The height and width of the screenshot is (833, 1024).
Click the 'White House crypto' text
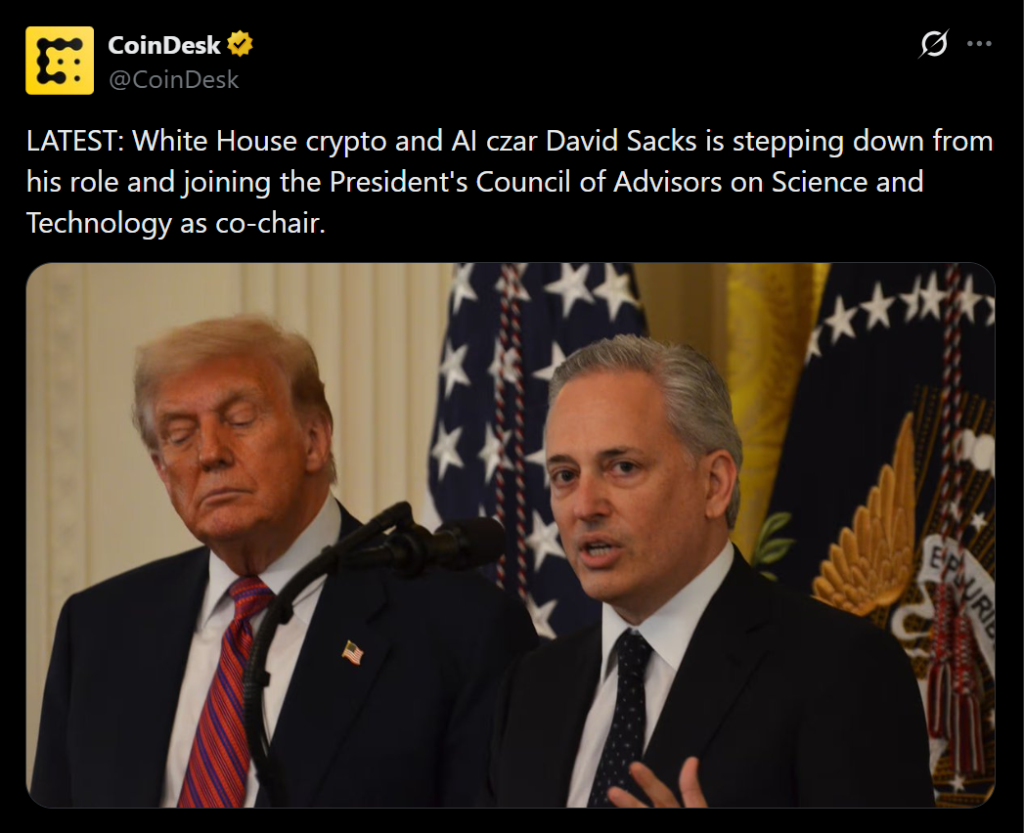click(x=259, y=141)
